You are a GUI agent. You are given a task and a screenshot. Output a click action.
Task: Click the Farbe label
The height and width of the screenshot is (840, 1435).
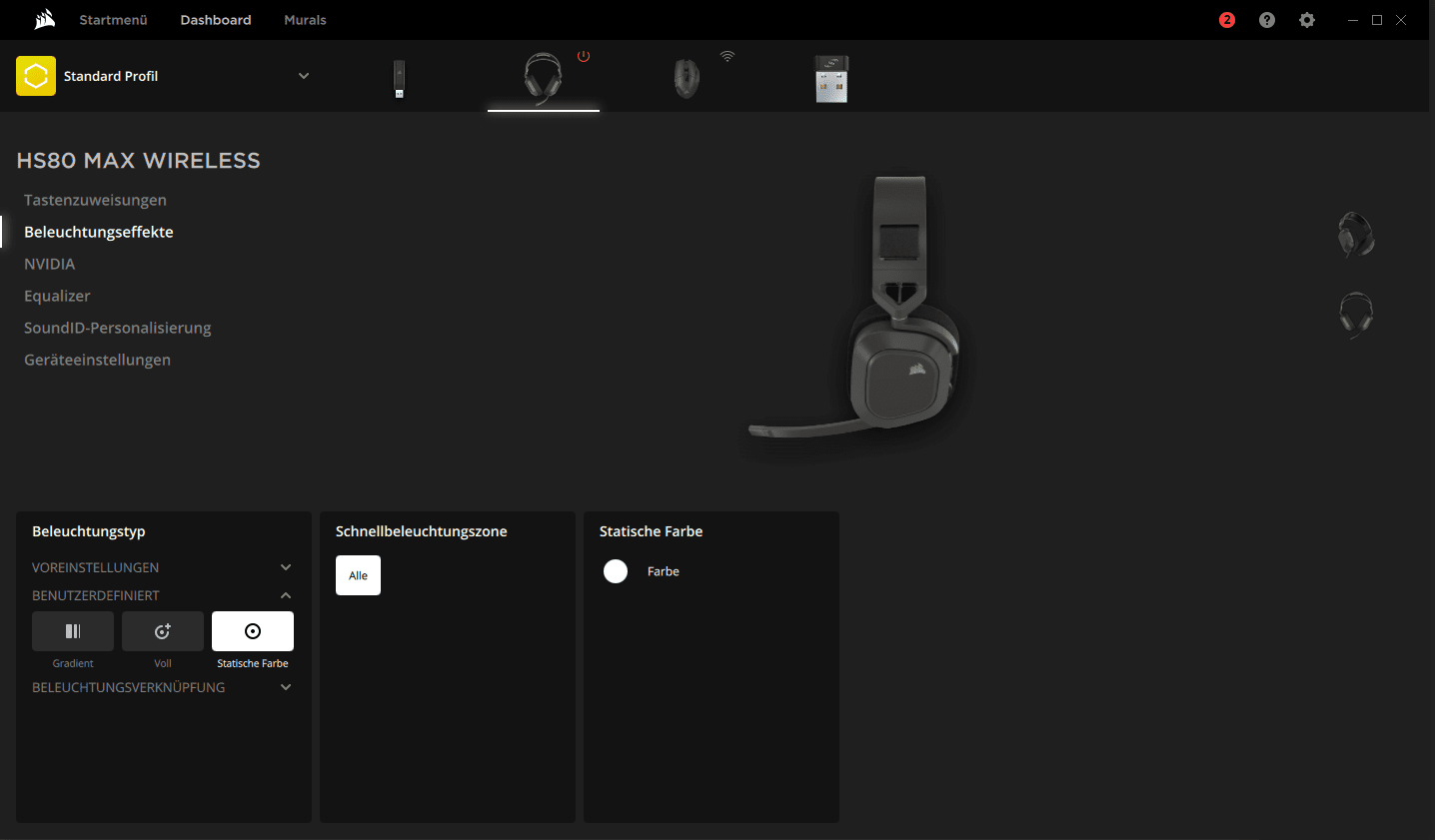tap(664, 571)
